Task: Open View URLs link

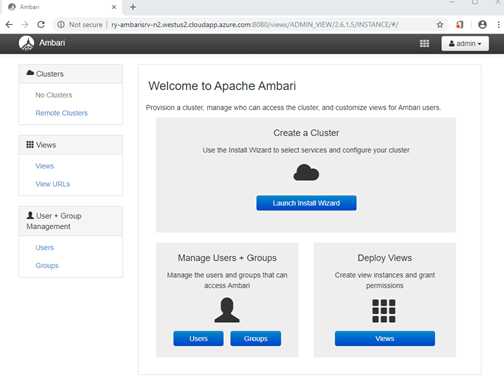Action: coord(53,184)
